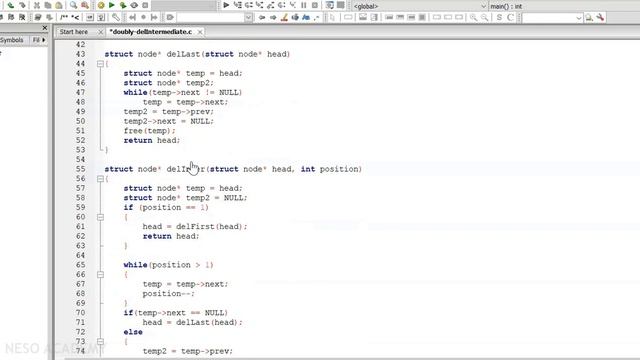Open the Fil tab in the side panel
This screenshot has width=640, height=360.
pyautogui.click(x=36, y=40)
